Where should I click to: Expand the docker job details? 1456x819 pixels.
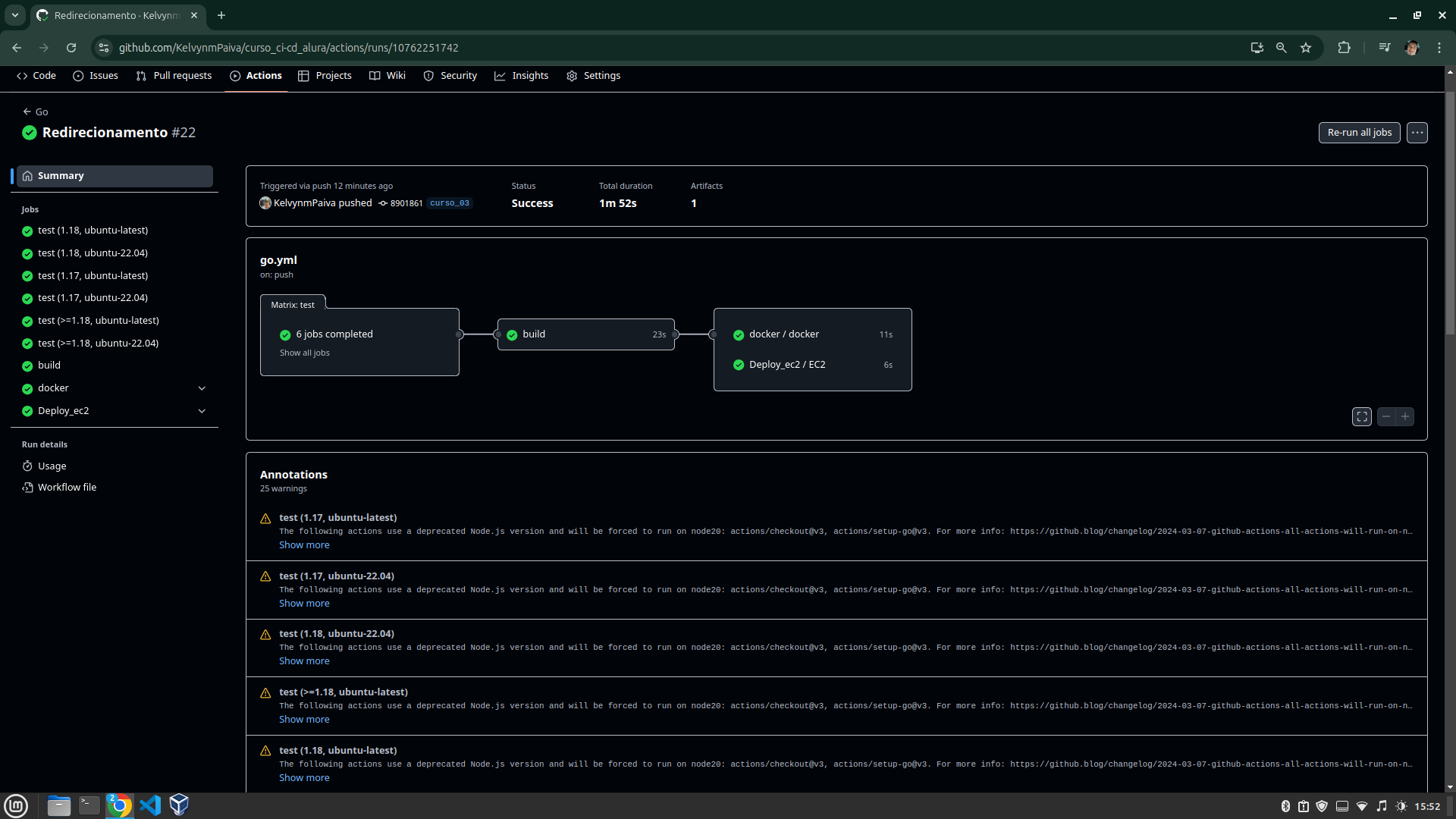(x=201, y=388)
